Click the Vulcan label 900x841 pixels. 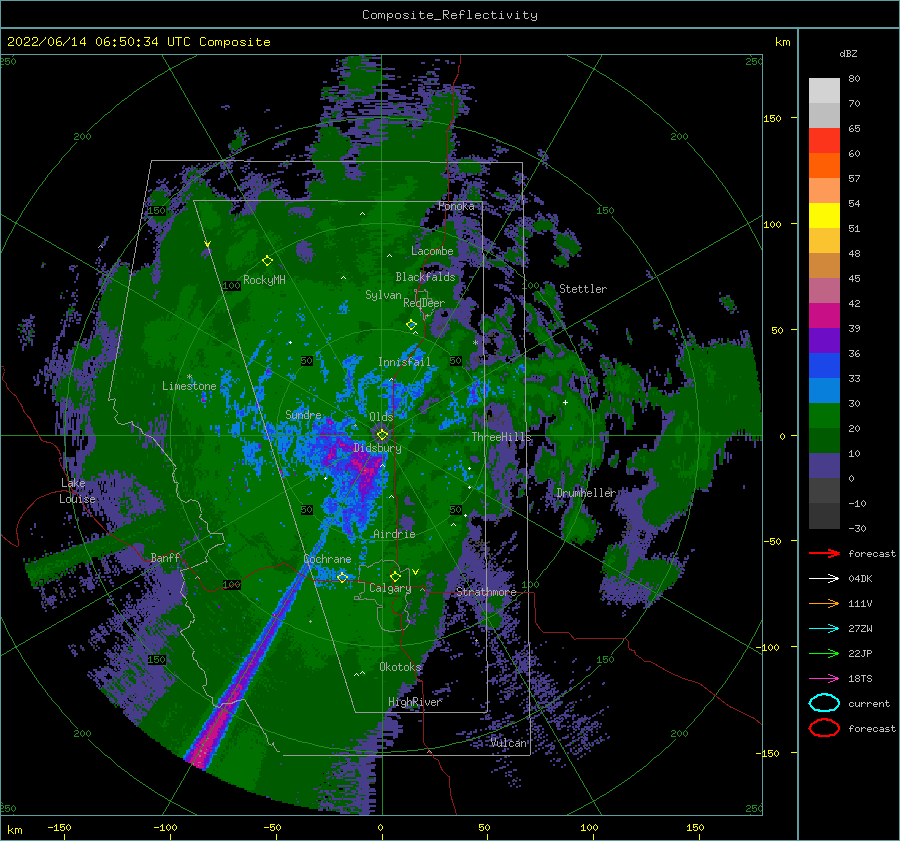[x=508, y=743]
